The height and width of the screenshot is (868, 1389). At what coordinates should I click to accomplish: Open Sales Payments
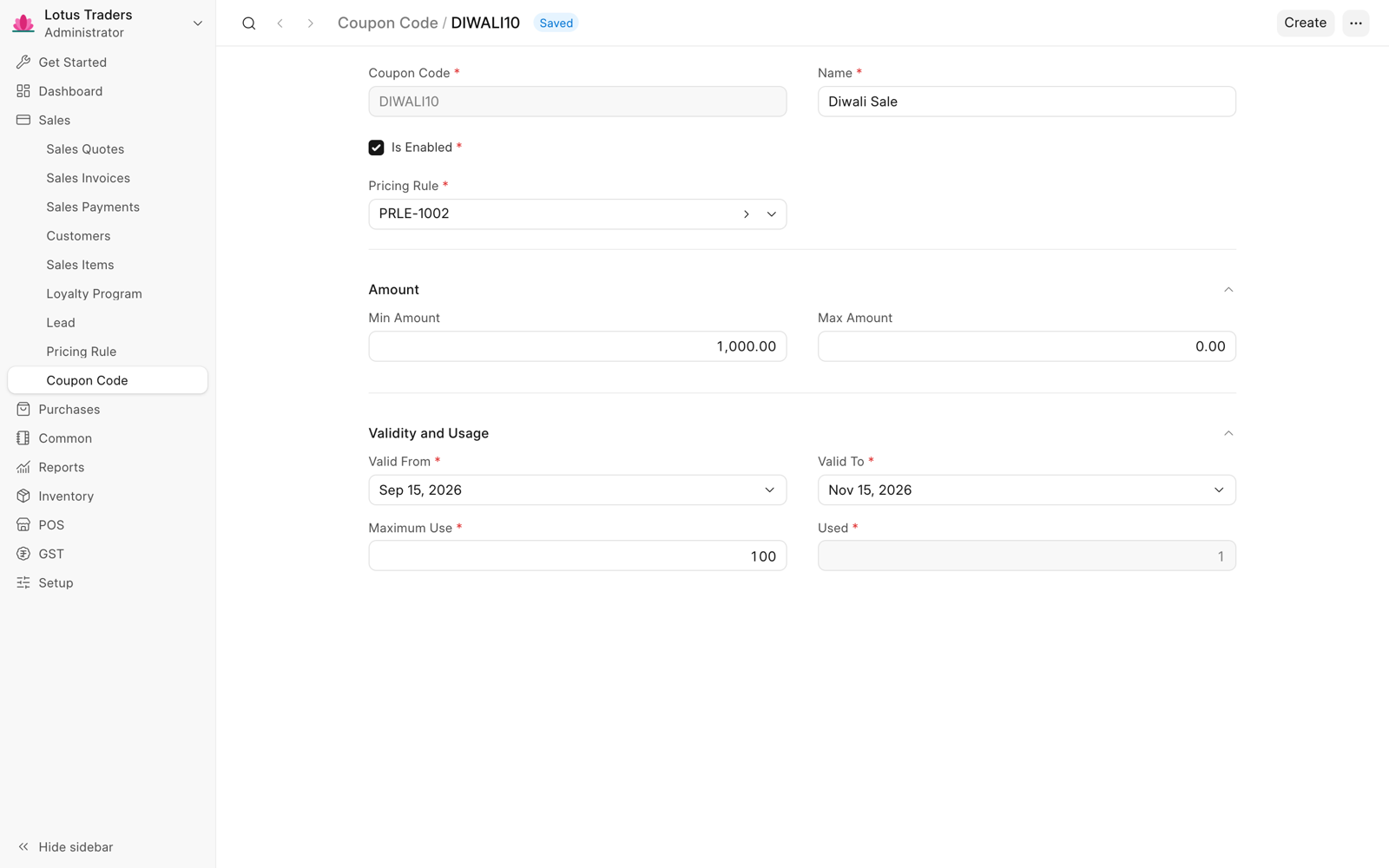(x=108, y=207)
